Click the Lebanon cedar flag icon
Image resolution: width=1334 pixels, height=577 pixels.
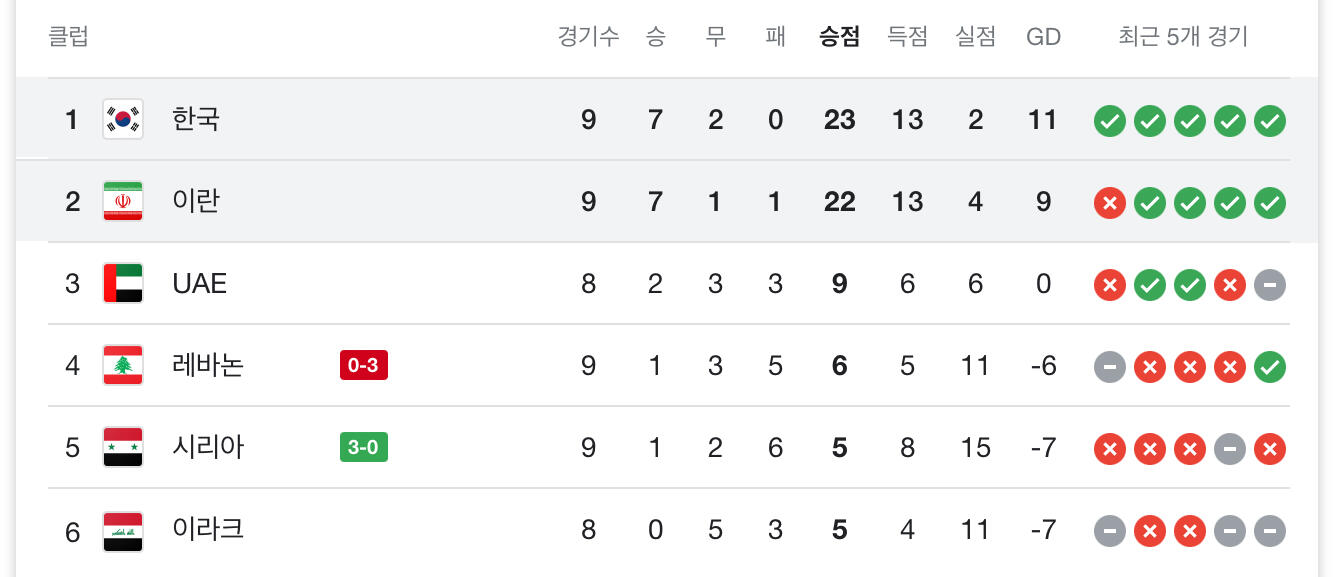[x=123, y=366]
